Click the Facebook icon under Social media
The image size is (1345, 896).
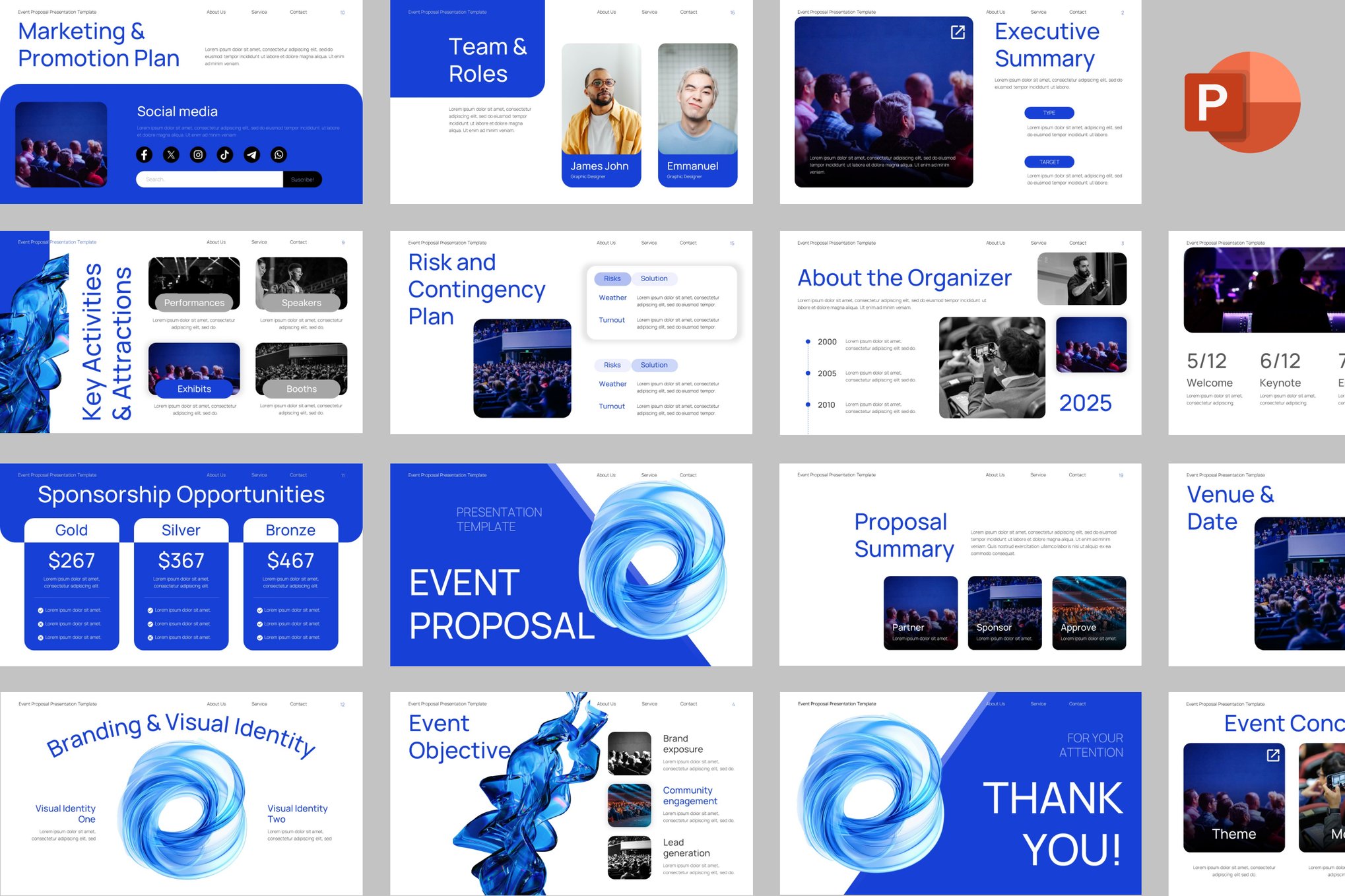144,154
